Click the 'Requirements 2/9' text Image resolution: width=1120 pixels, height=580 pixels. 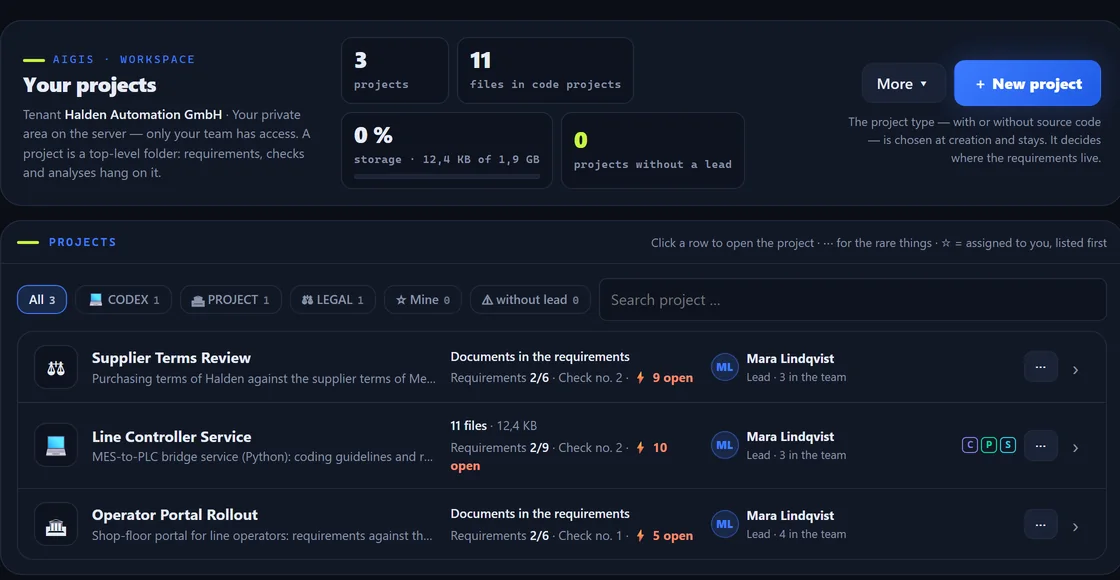point(500,448)
